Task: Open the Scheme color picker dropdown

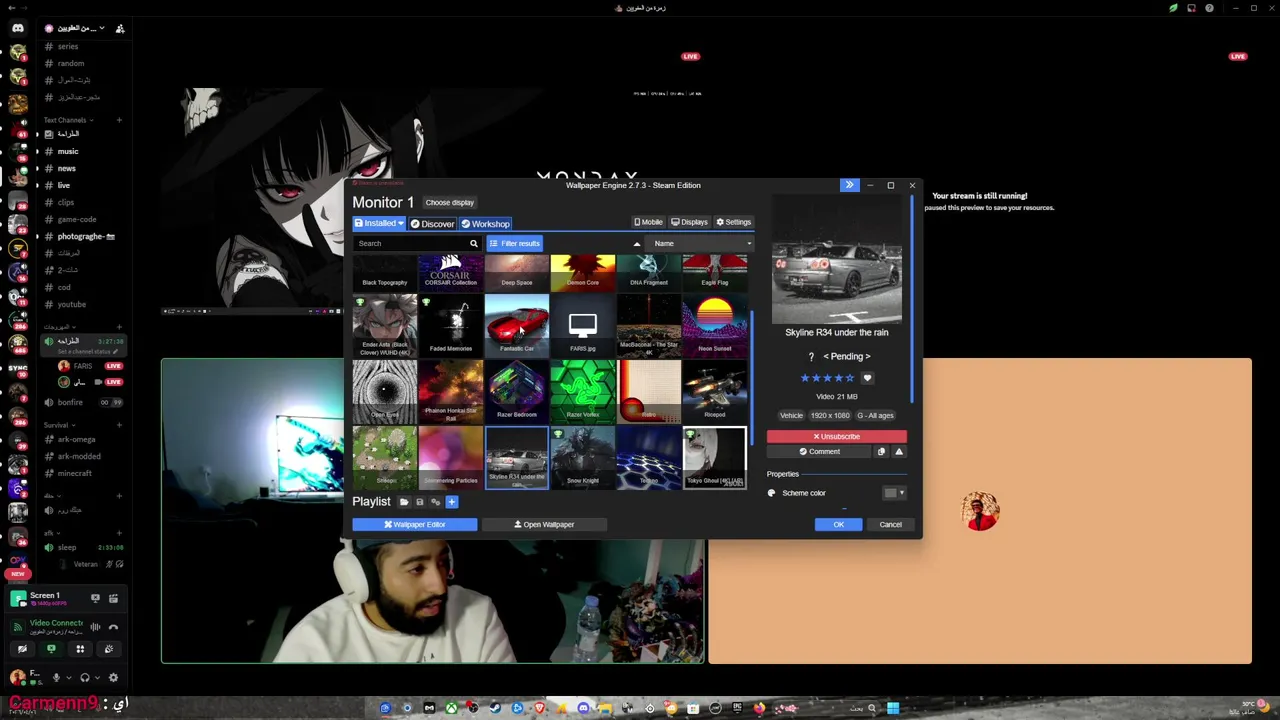Action: 894,493
